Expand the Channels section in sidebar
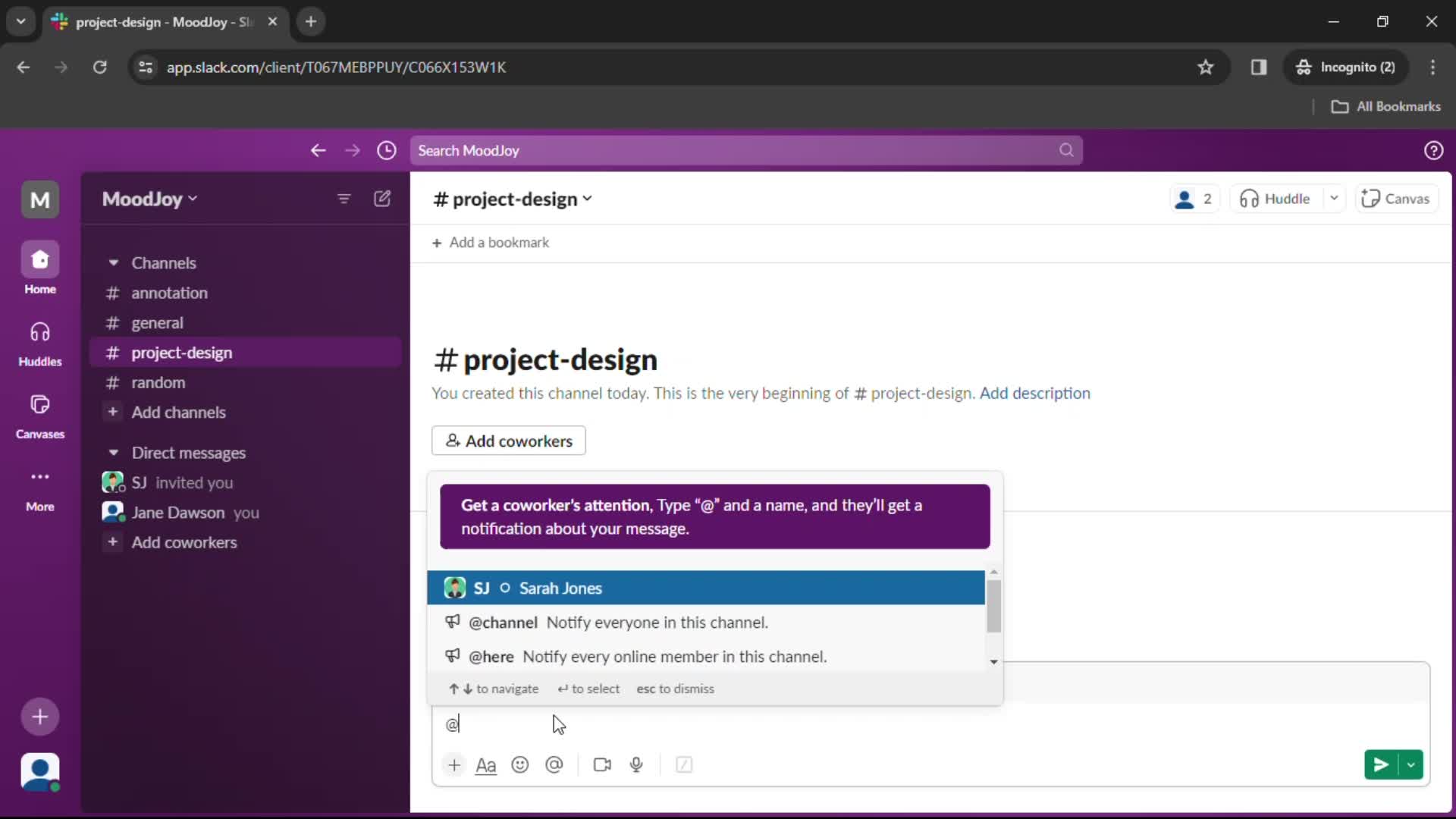The image size is (1456, 819). point(113,262)
